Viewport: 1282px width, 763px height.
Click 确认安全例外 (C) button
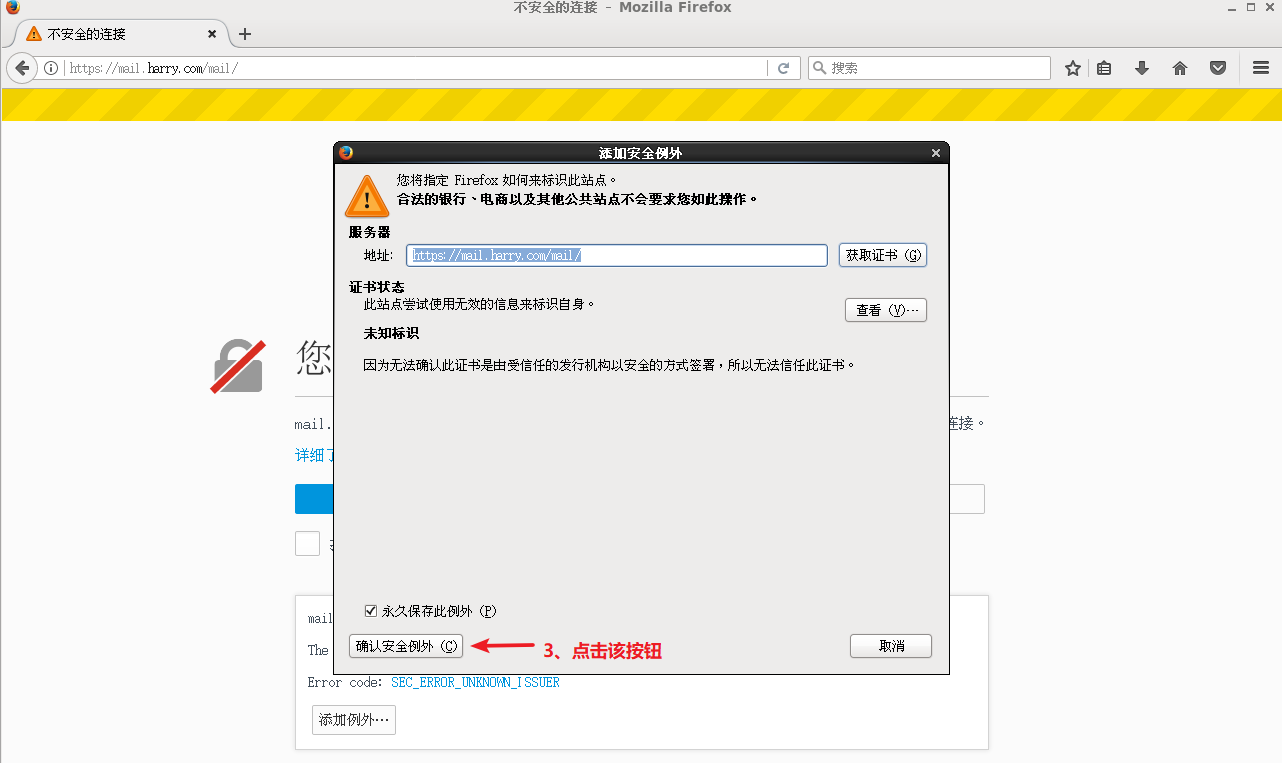click(x=406, y=646)
